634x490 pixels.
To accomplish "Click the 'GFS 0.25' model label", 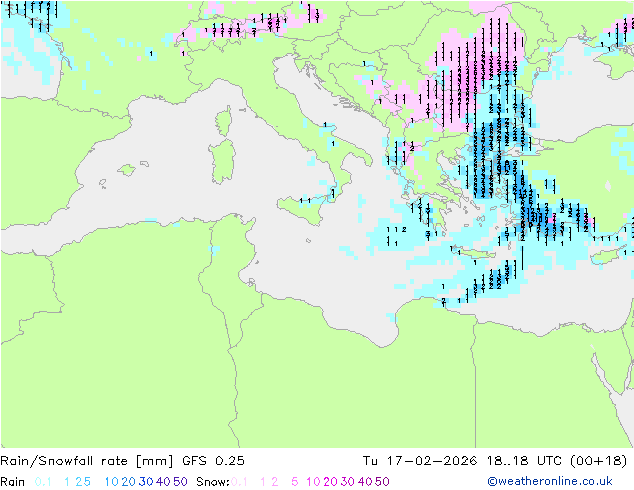I will tap(213, 461).
